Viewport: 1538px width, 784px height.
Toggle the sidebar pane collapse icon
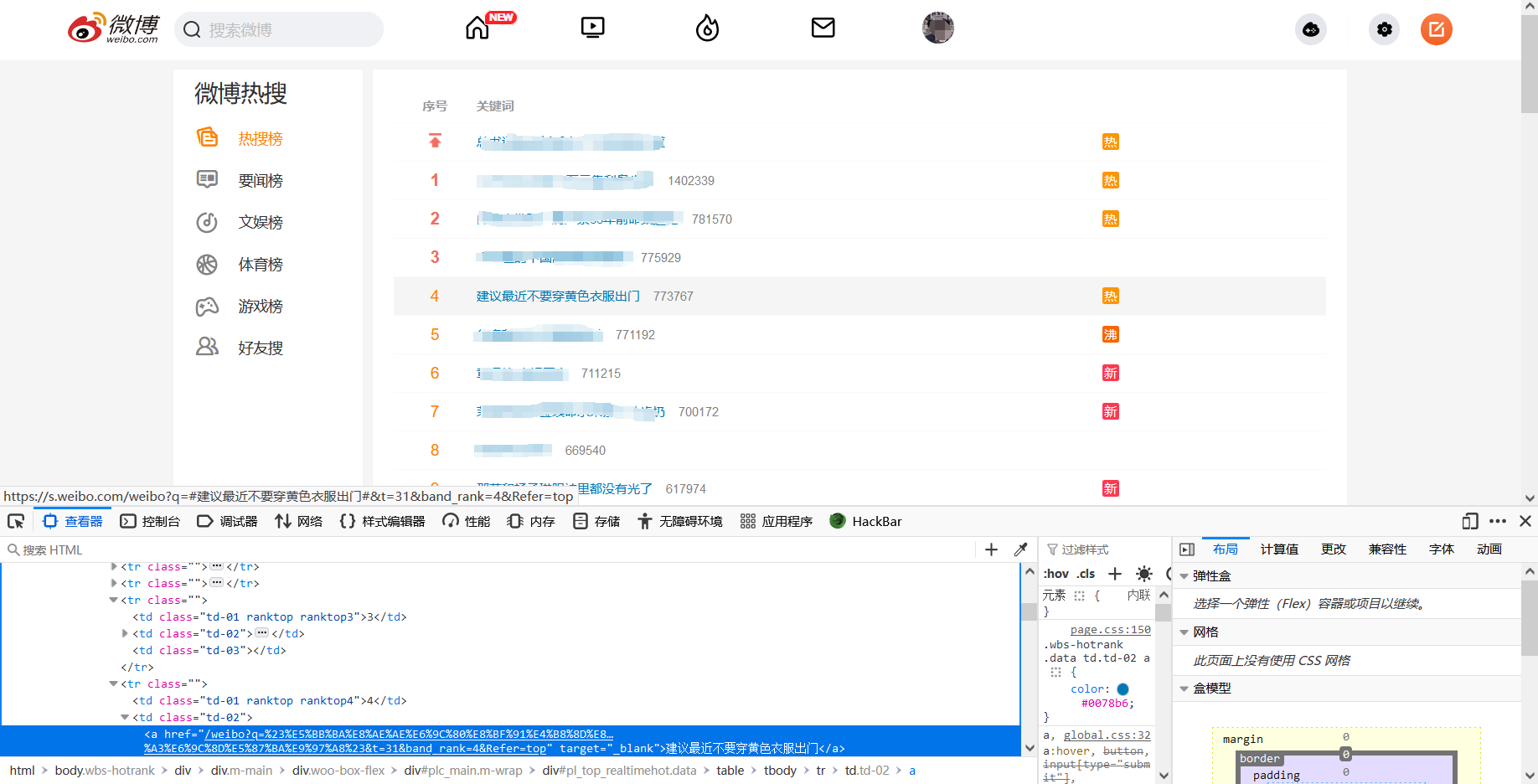point(1186,549)
